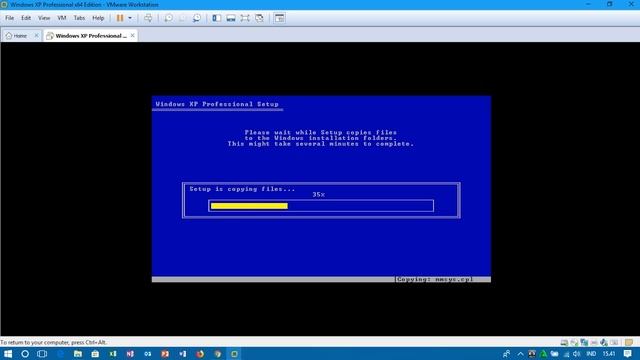640x360 pixels.
Task: Close the Home tab
Action: coord(36,36)
